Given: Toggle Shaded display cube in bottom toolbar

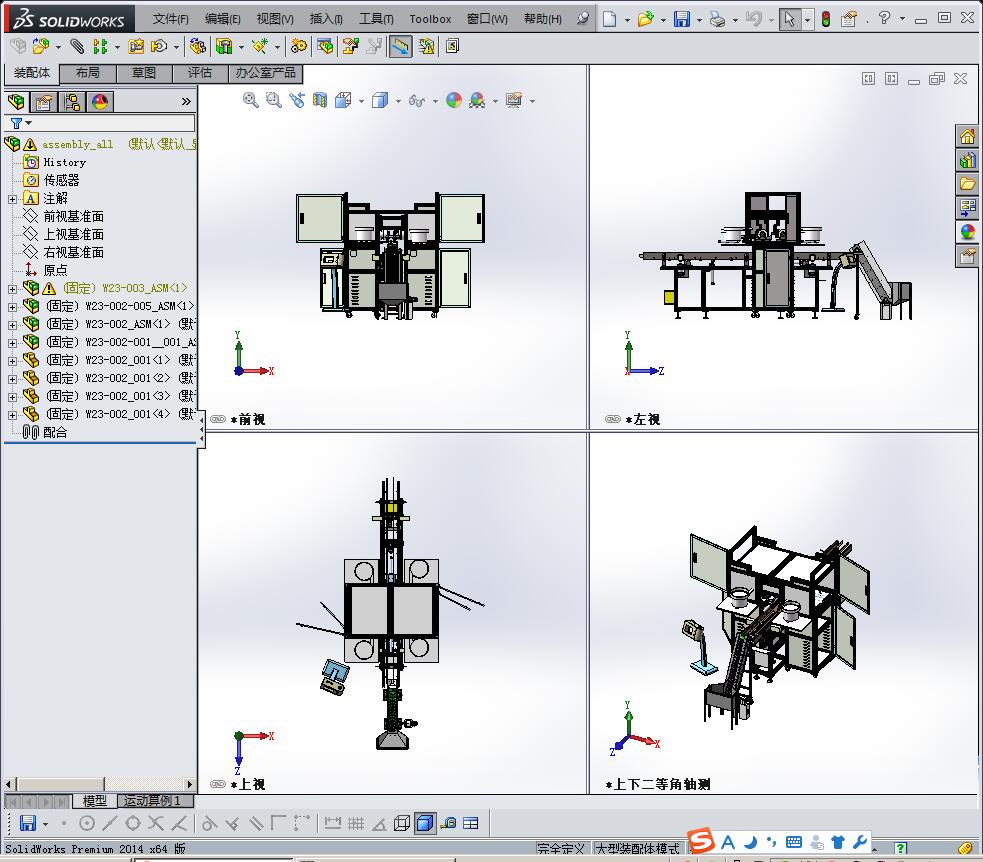Looking at the screenshot, I should (425, 823).
